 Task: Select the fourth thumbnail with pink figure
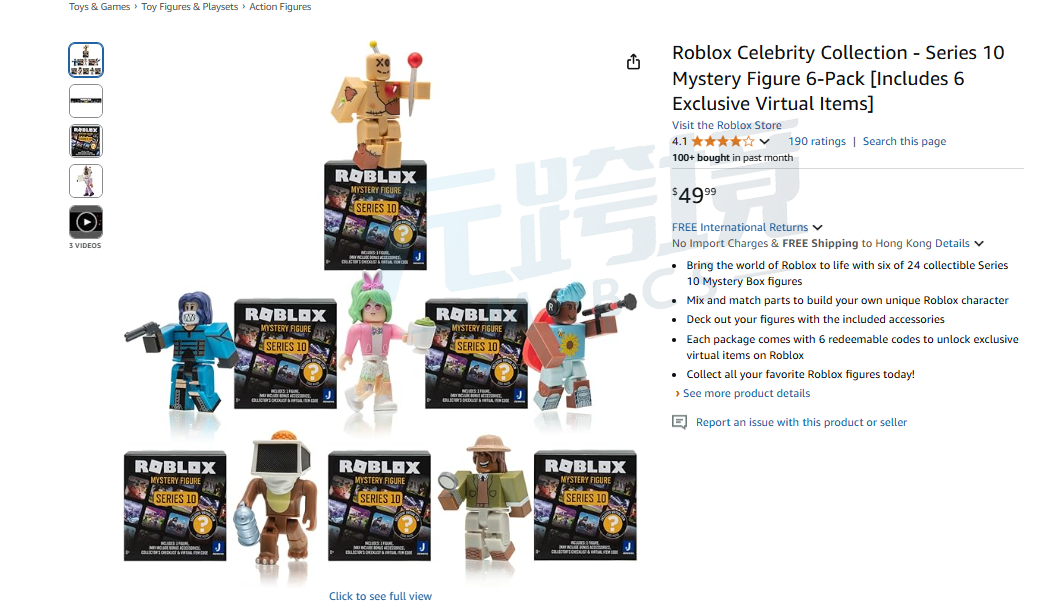[86, 181]
